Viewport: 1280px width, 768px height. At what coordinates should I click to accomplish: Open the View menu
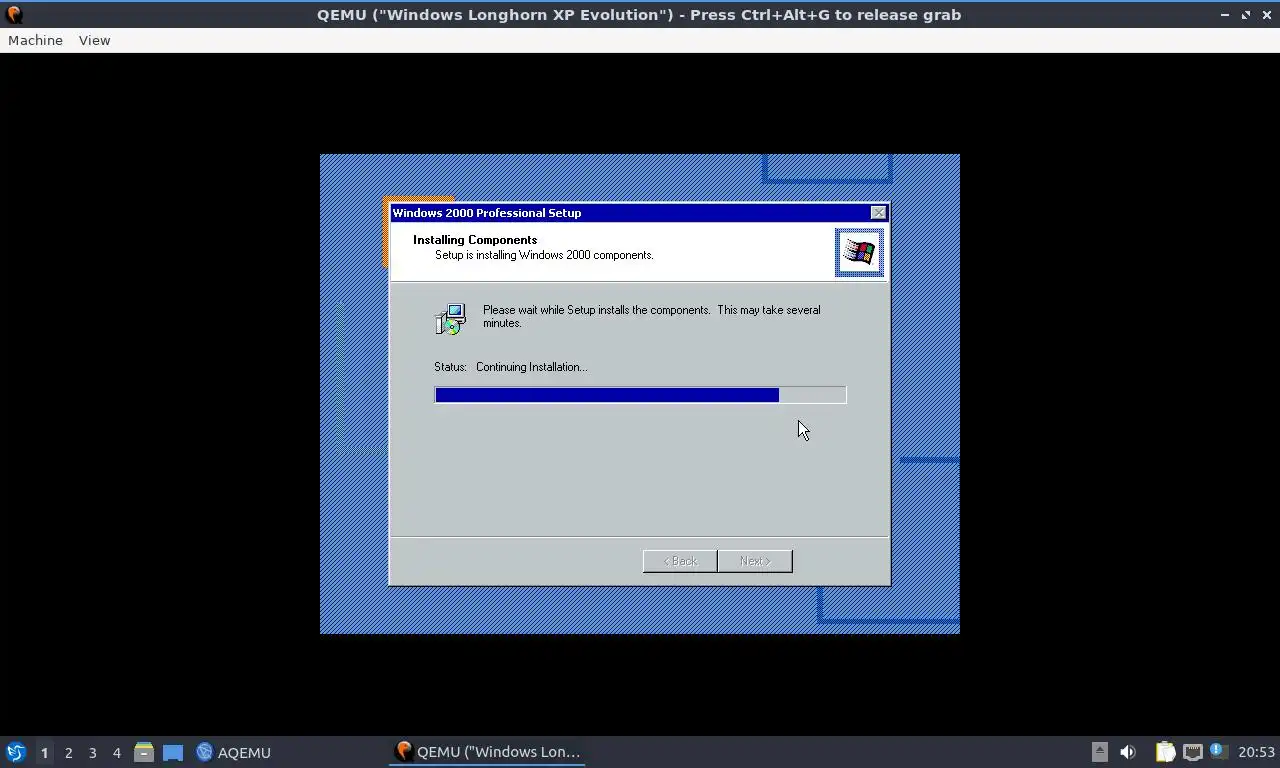click(x=94, y=40)
